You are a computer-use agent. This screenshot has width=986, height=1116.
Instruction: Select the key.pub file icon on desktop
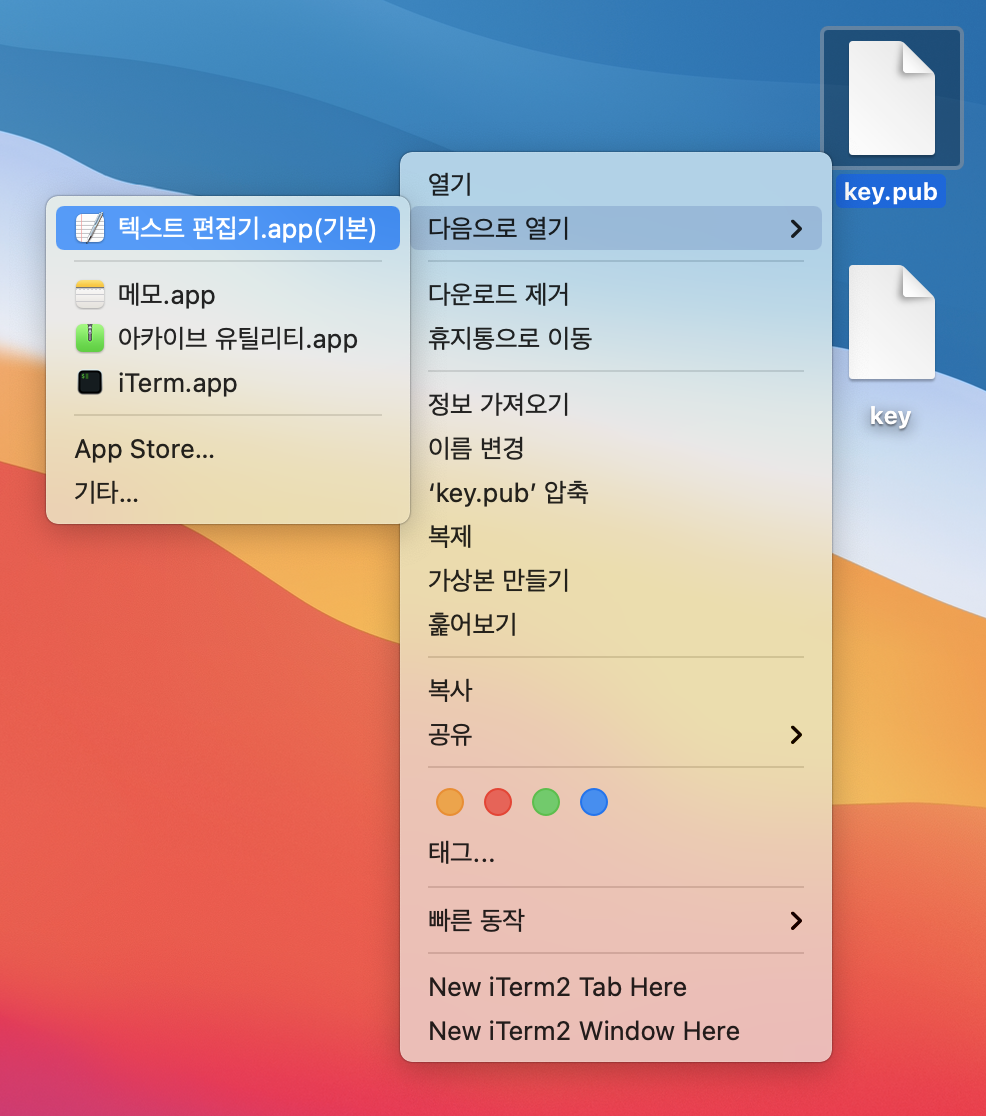pos(891,98)
